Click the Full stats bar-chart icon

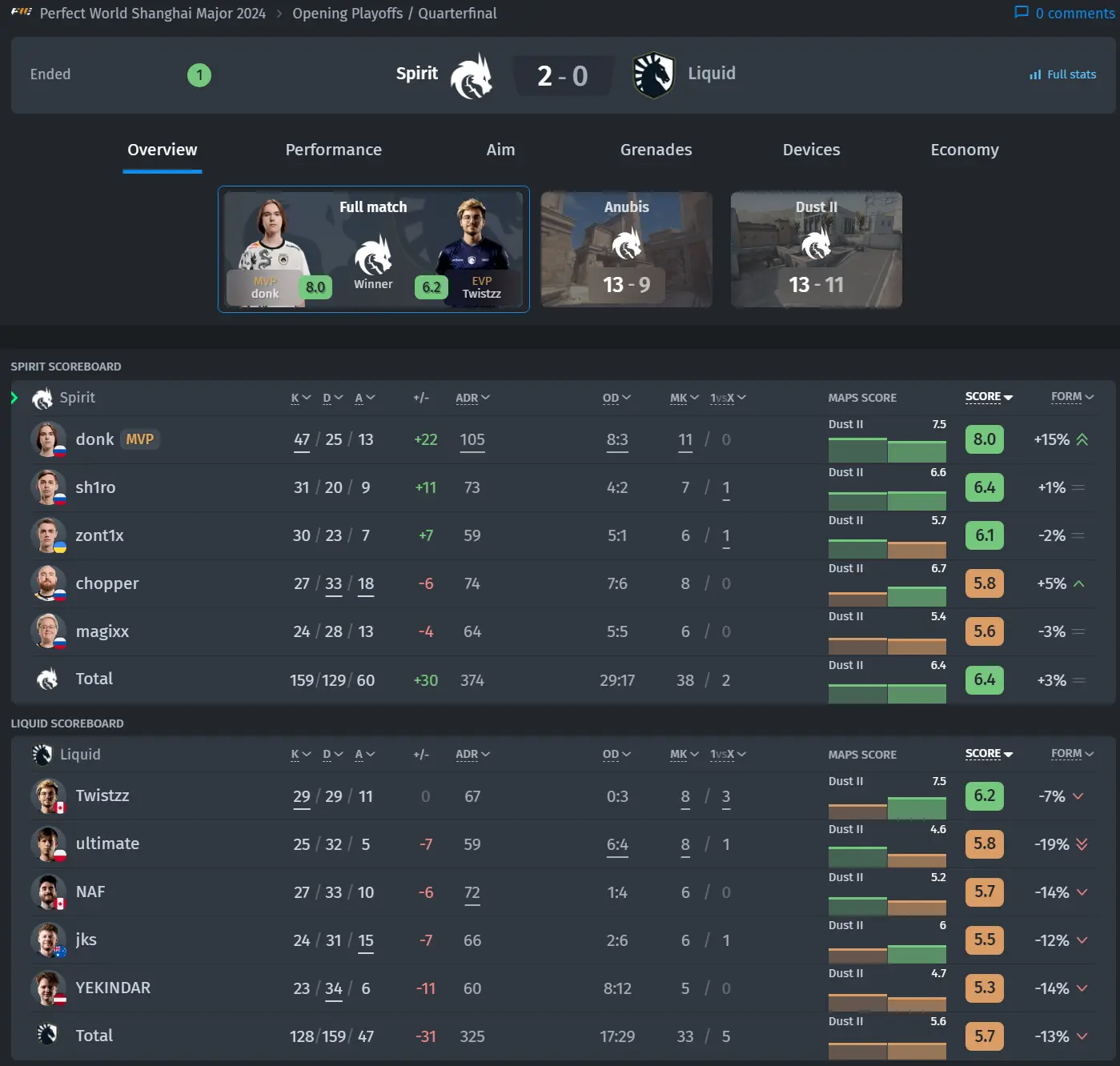(x=1035, y=74)
